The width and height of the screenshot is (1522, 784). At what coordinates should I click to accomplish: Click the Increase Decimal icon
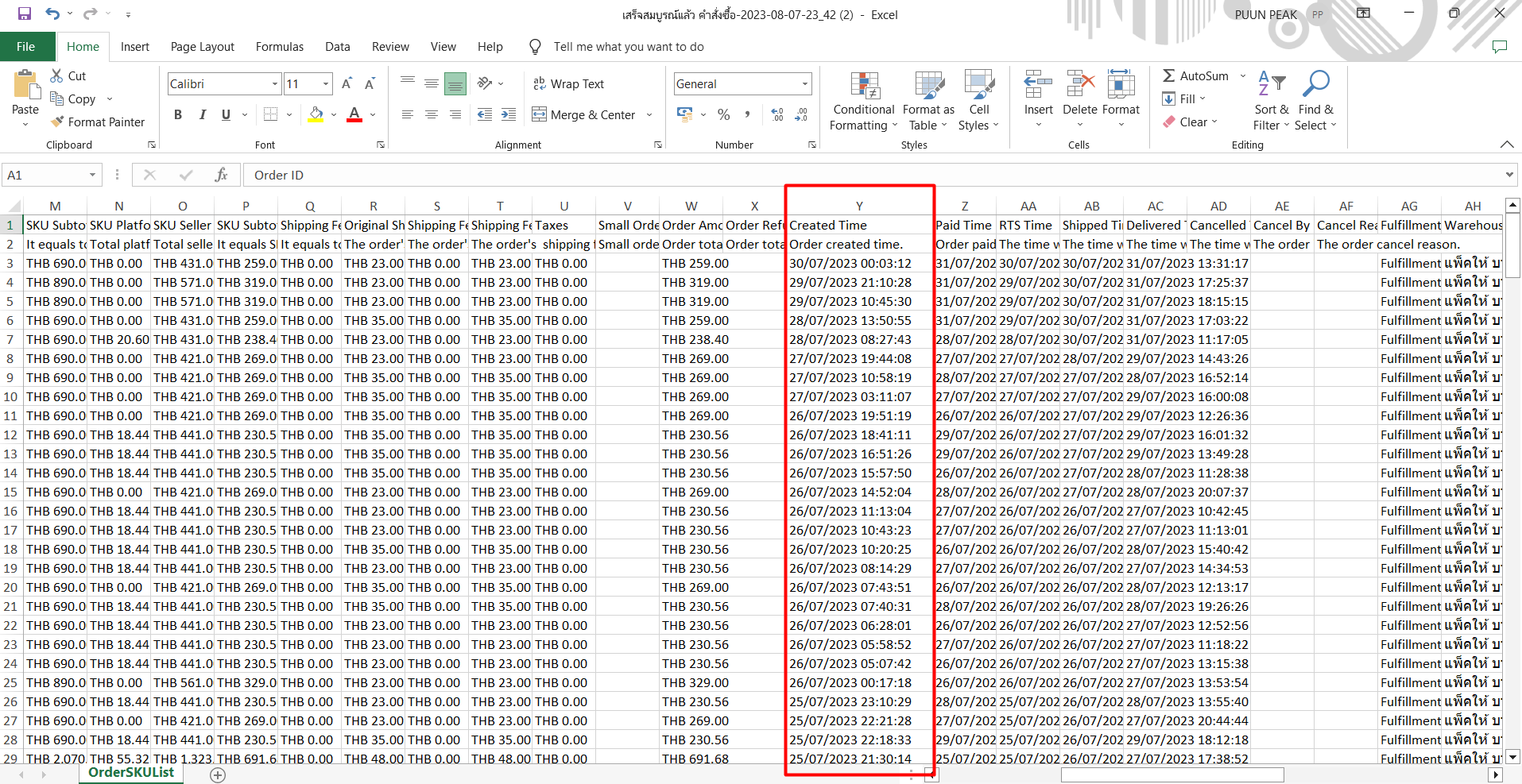[777, 114]
